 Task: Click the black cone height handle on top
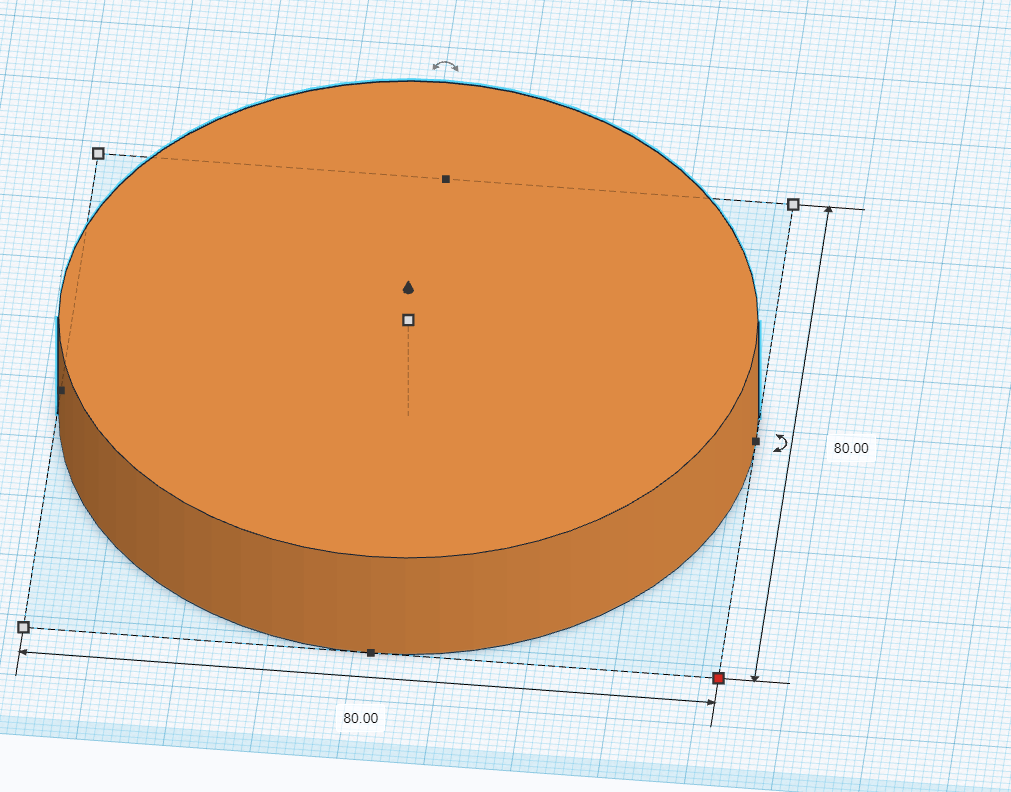point(408,287)
